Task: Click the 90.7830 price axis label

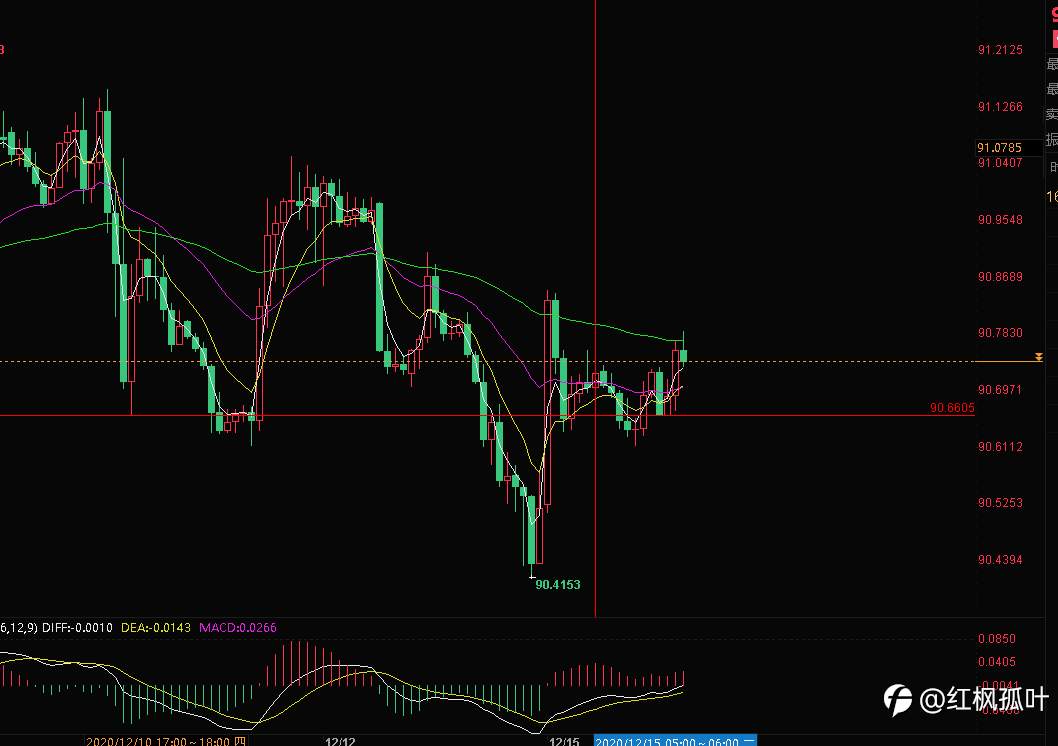Action: (x=1000, y=333)
